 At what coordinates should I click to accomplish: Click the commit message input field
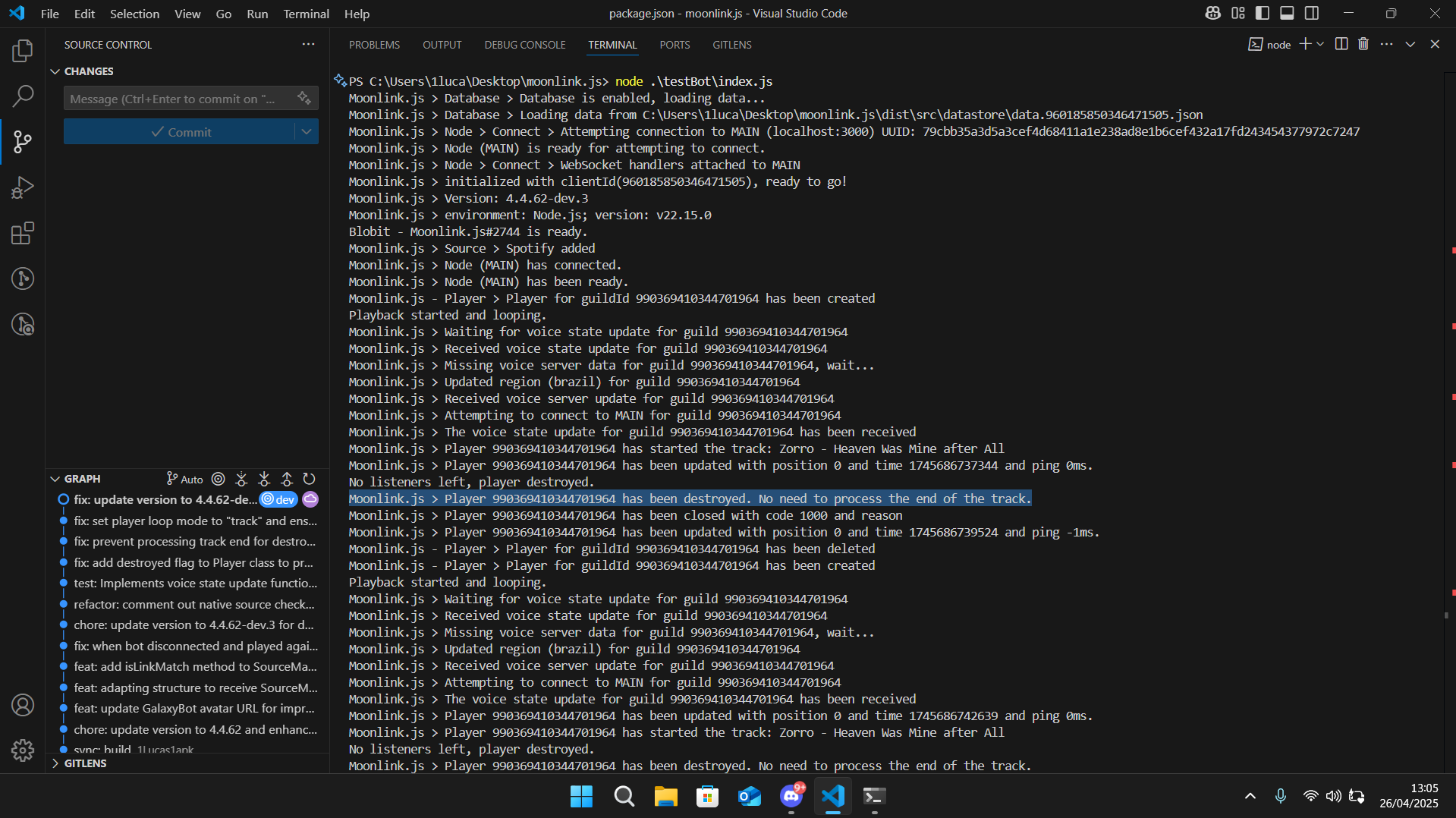[x=179, y=99]
